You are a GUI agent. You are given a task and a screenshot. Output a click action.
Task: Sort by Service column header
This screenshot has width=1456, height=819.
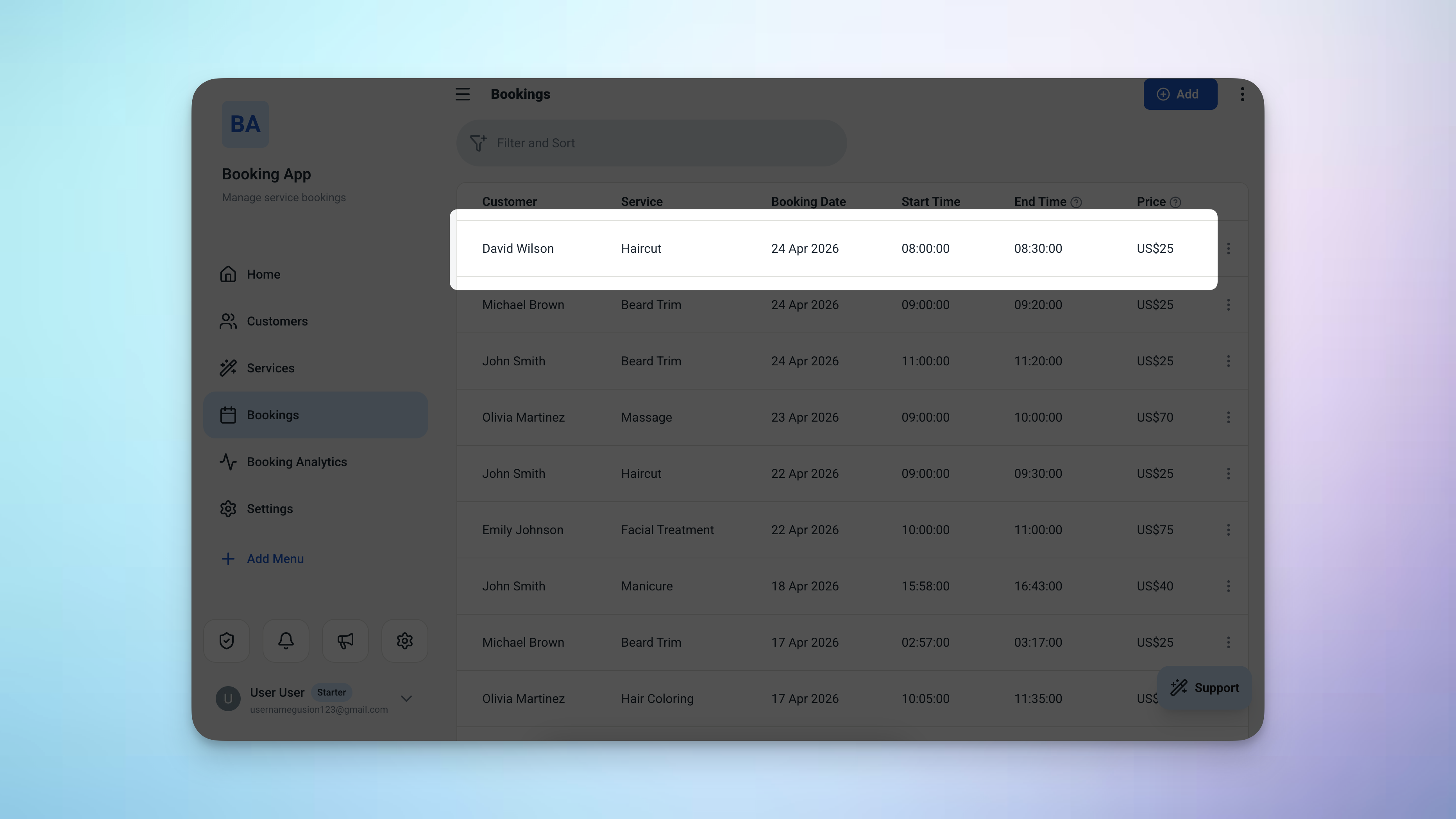pyautogui.click(x=642, y=202)
